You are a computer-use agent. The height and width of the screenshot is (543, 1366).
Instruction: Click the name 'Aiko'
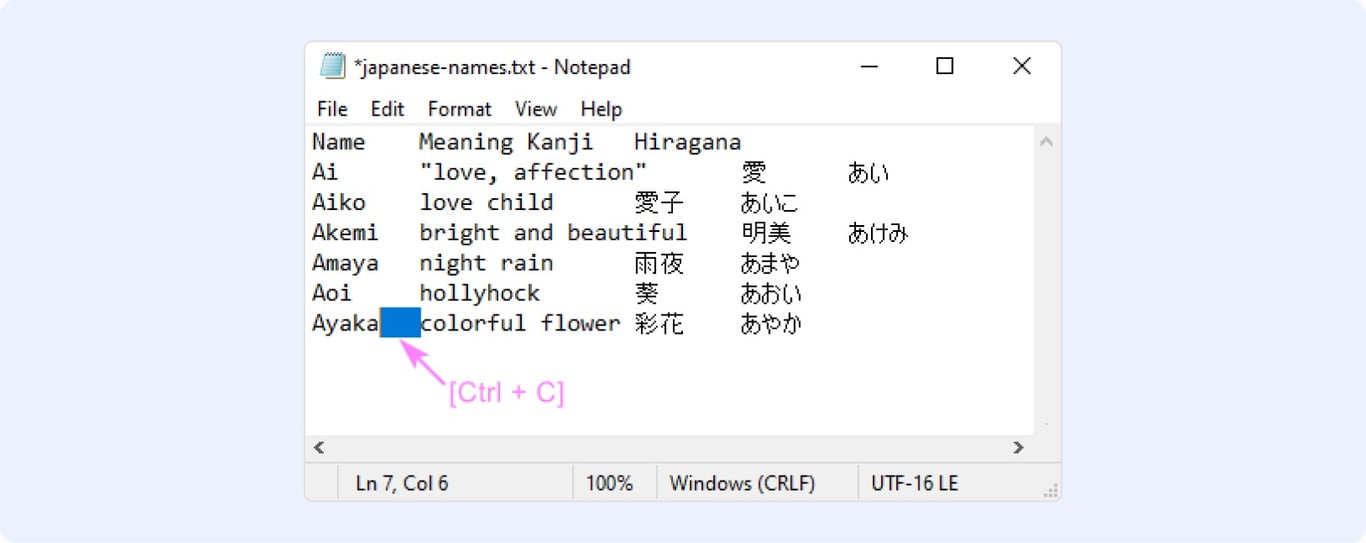pos(339,202)
